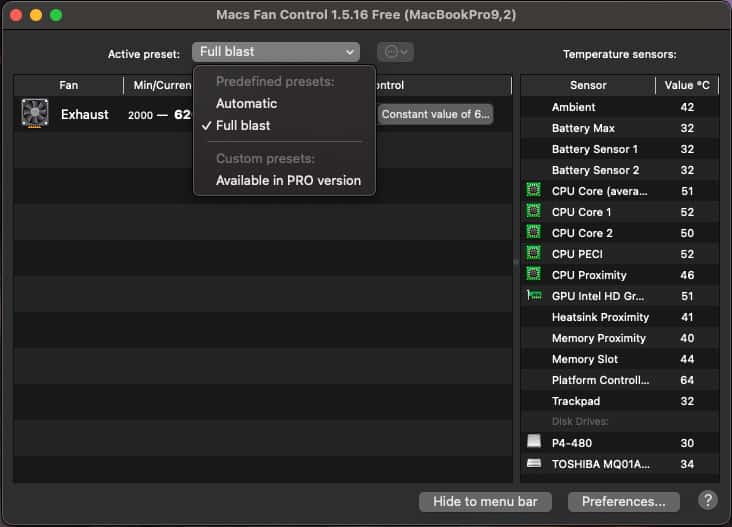732x527 pixels.
Task: Click Constant value fan control button
Action: coord(435,114)
